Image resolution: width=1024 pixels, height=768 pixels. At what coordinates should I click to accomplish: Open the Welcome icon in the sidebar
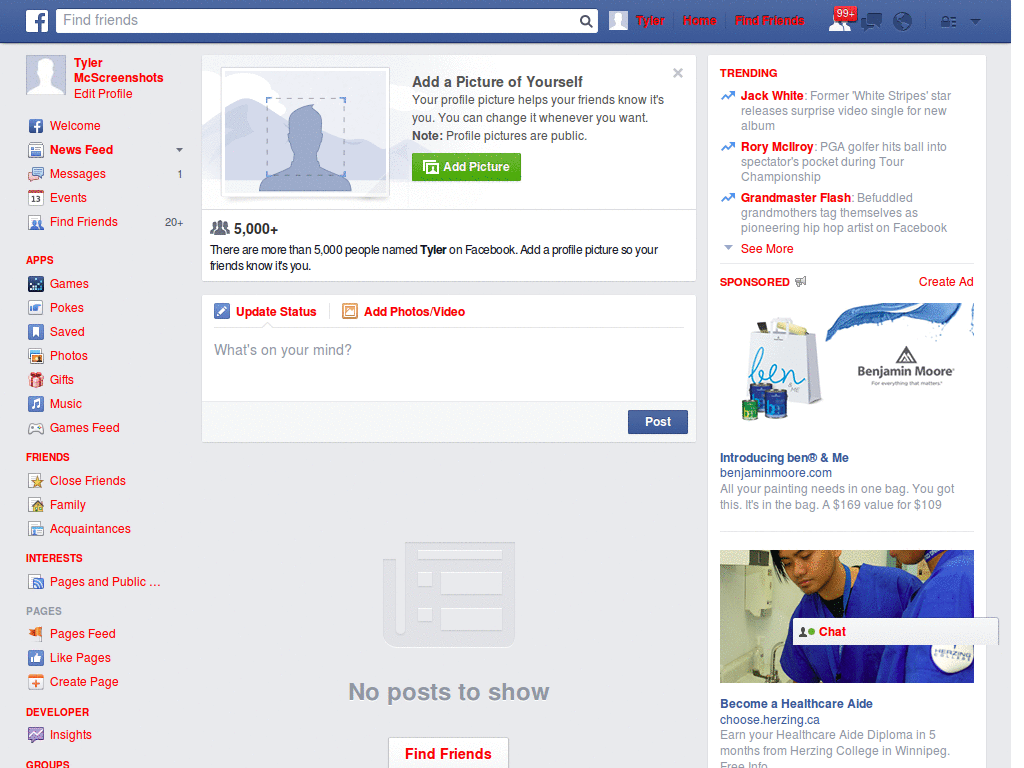tap(36, 126)
